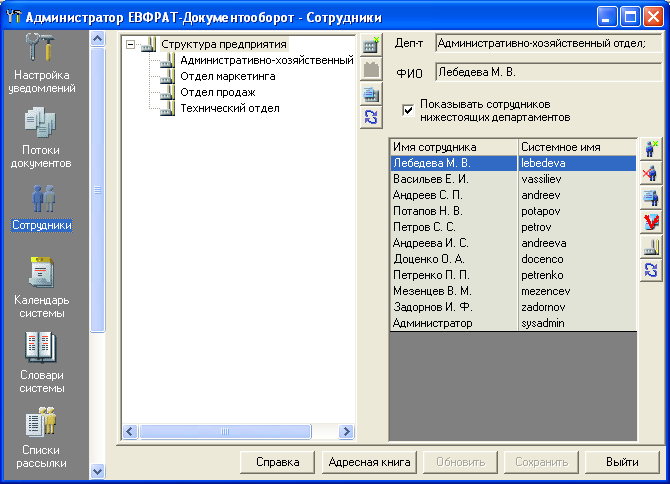
Task: Click system name sysadmin cell
Action: coord(577,323)
